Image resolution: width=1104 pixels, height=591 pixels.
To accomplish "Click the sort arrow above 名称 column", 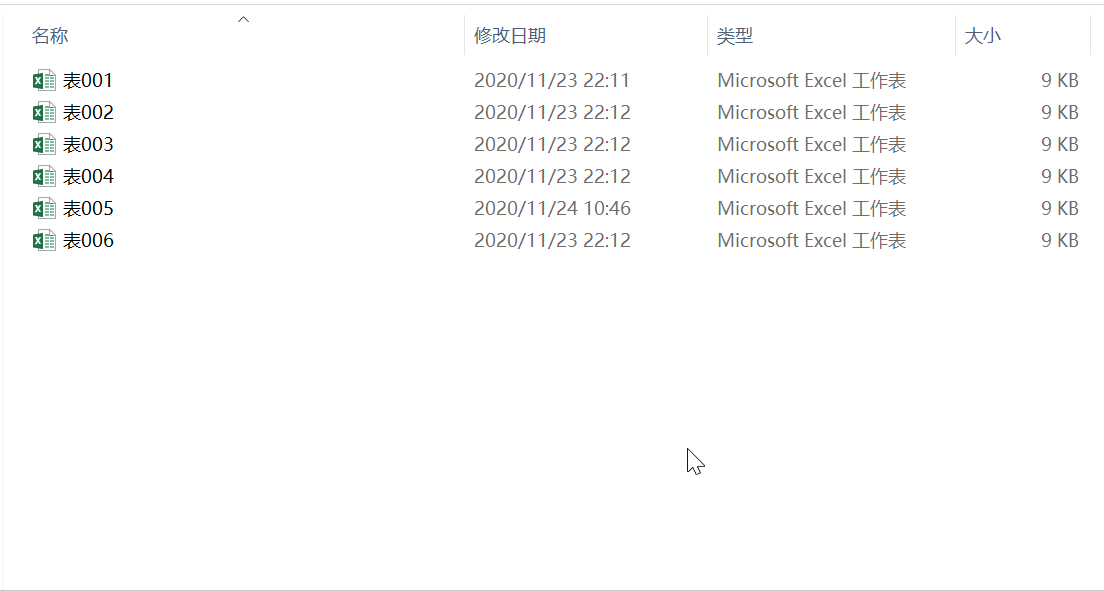I will (244, 20).
